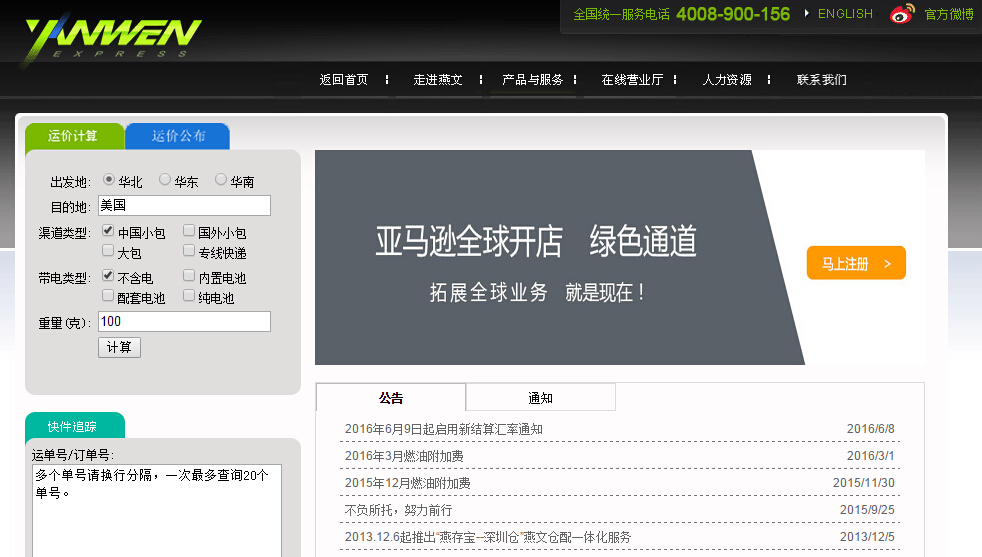
Task: Open the 产品与服务 menu item
Action: pyautogui.click(x=532, y=80)
